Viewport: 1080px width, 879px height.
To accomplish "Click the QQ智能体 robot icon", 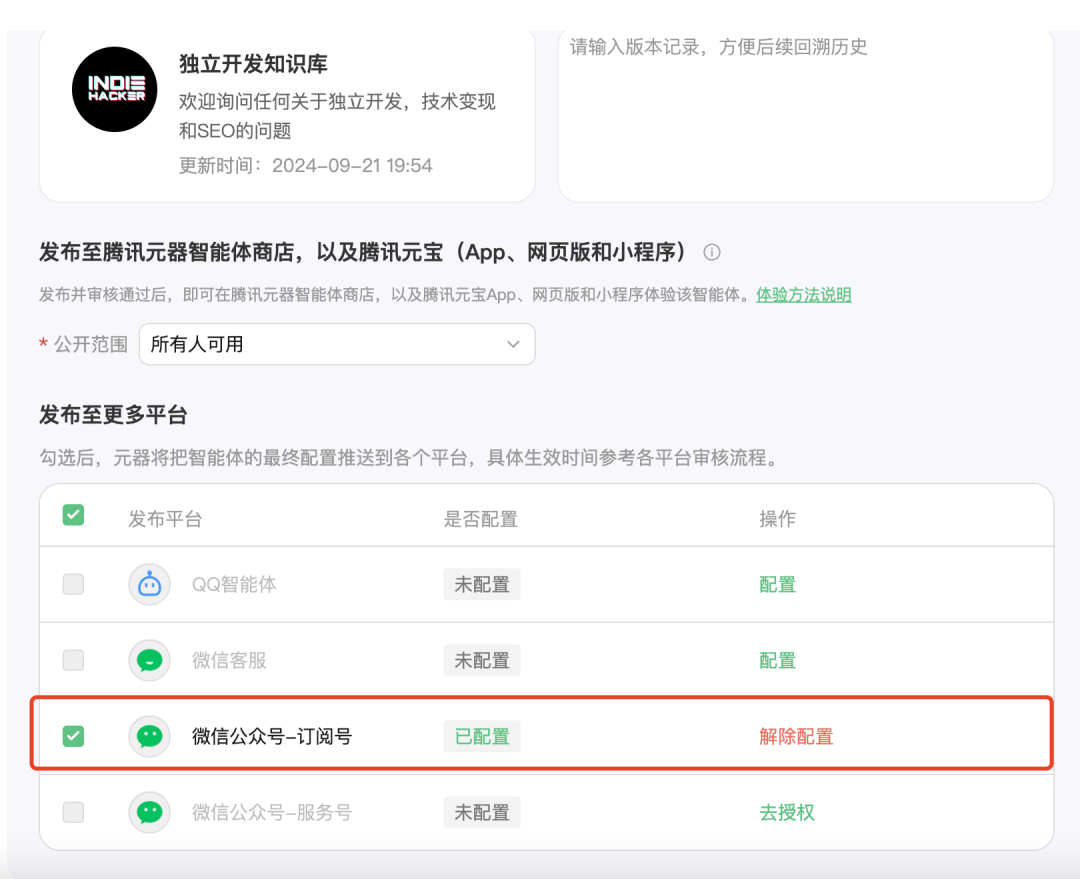I will (x=150, y=584).
